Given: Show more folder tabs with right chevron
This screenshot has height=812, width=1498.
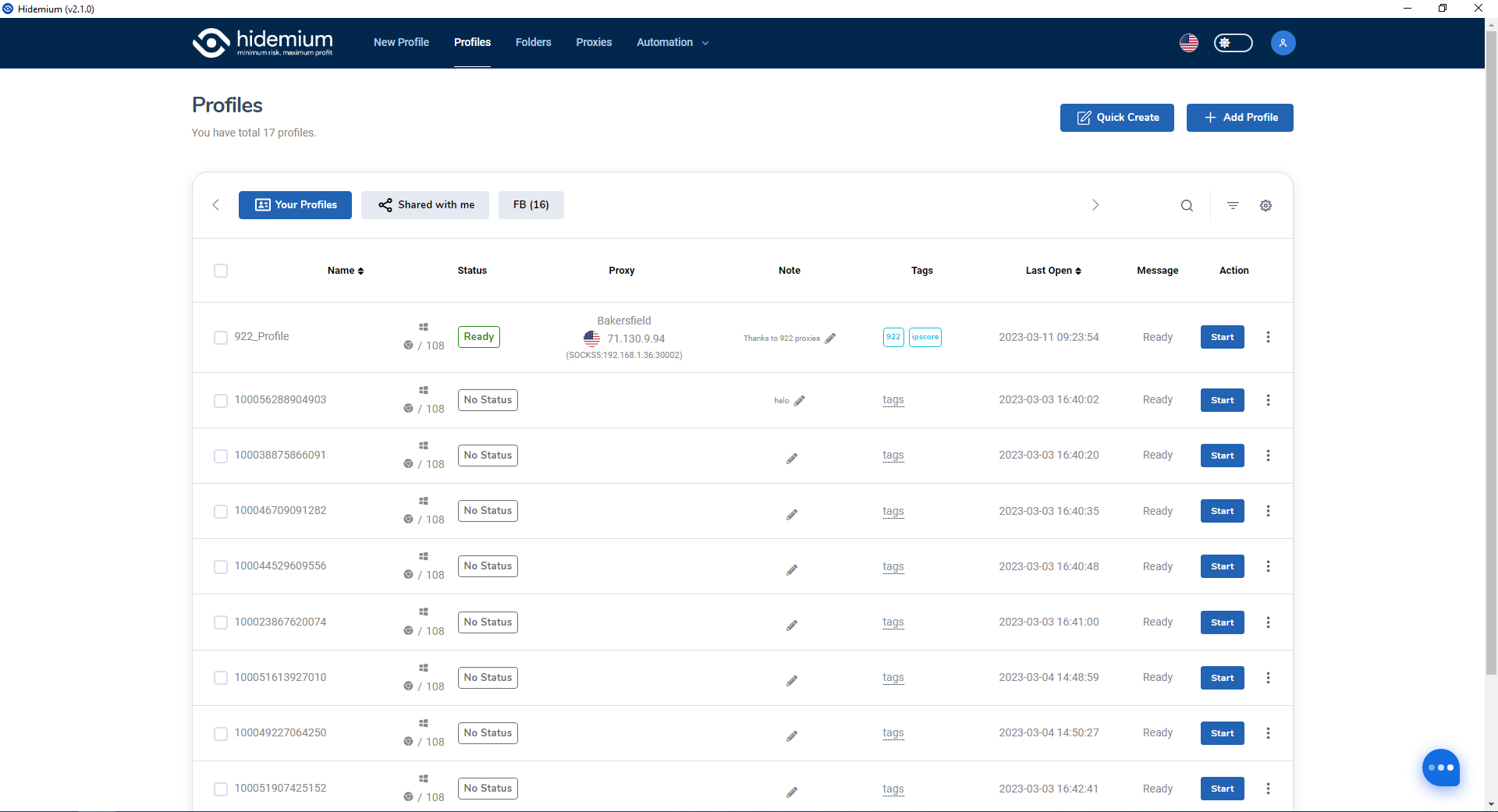Looking at the screenshot, I should pyautogui.click(x=1095, y=205).
